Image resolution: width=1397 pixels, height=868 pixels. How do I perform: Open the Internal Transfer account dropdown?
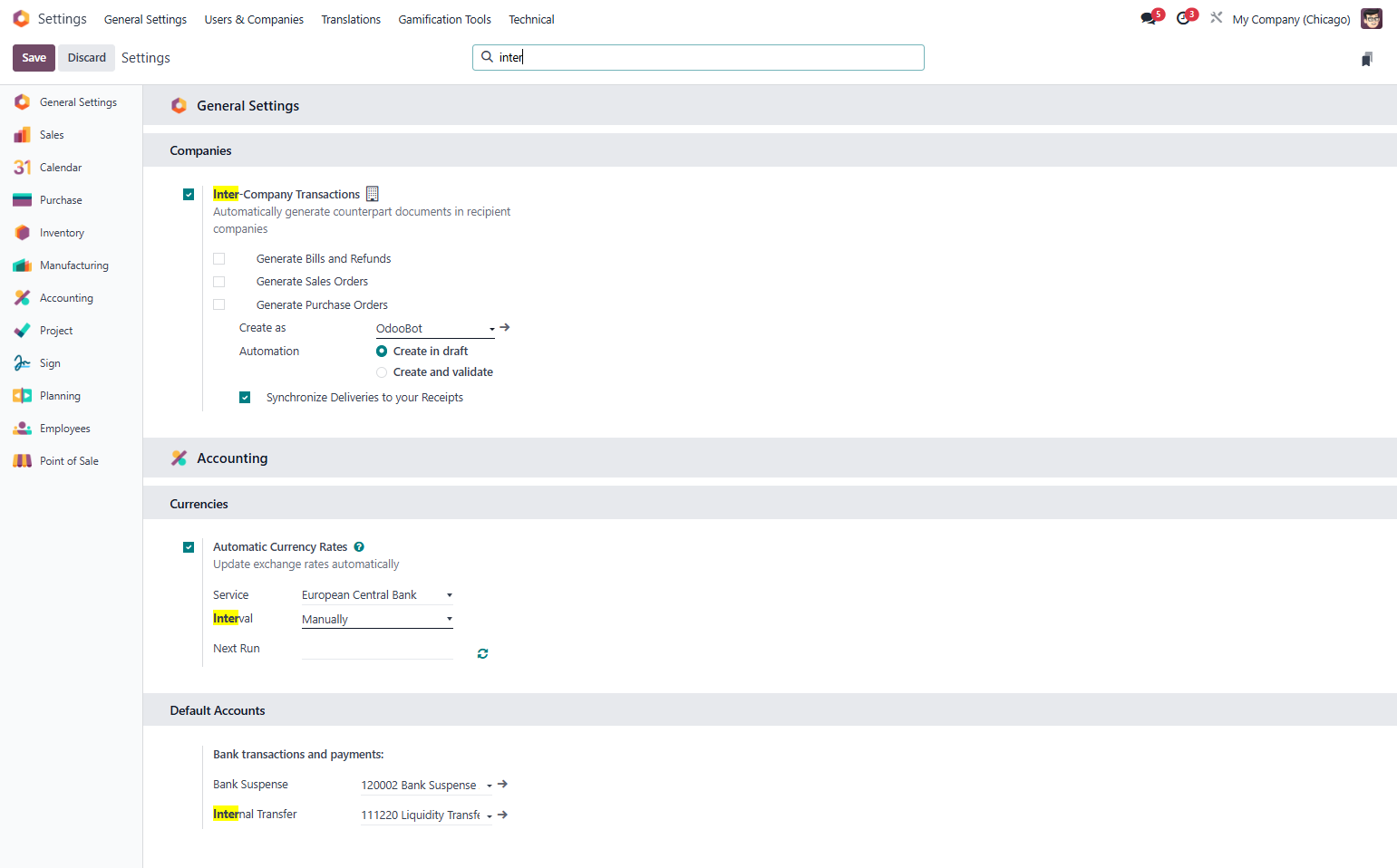[426, 815]
